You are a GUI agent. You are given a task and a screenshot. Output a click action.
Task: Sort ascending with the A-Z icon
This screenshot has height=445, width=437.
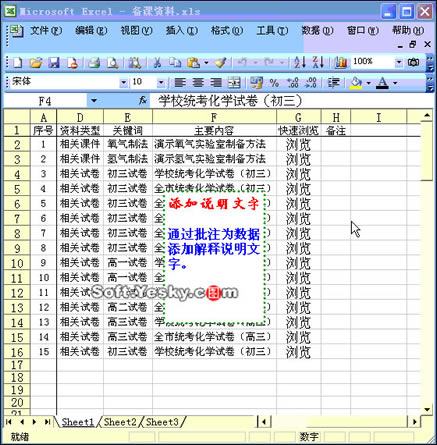[300, 62]
